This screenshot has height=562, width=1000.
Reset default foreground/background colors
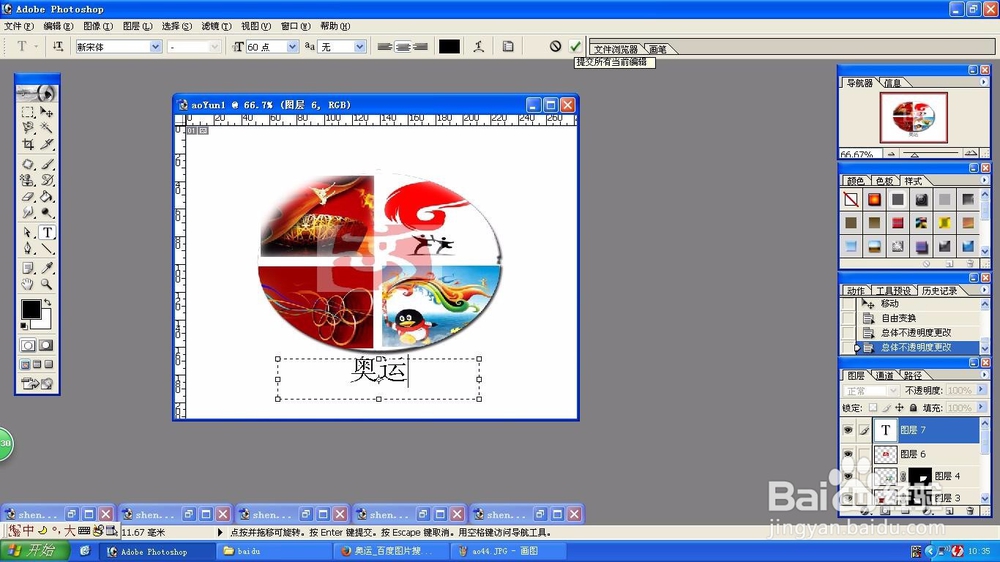point(24,326)
